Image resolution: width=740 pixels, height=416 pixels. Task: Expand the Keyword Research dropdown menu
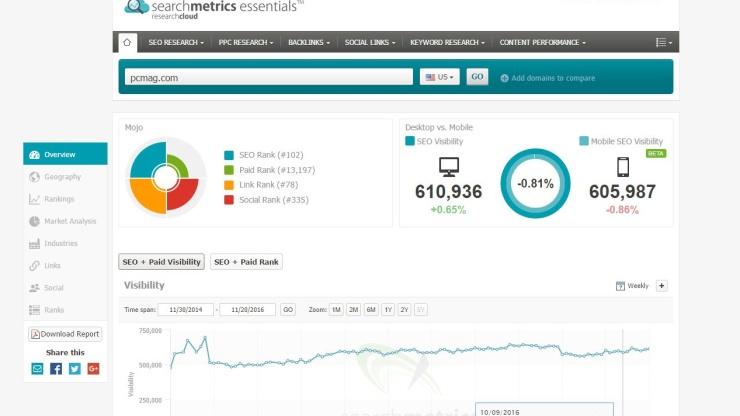(447, 42)
